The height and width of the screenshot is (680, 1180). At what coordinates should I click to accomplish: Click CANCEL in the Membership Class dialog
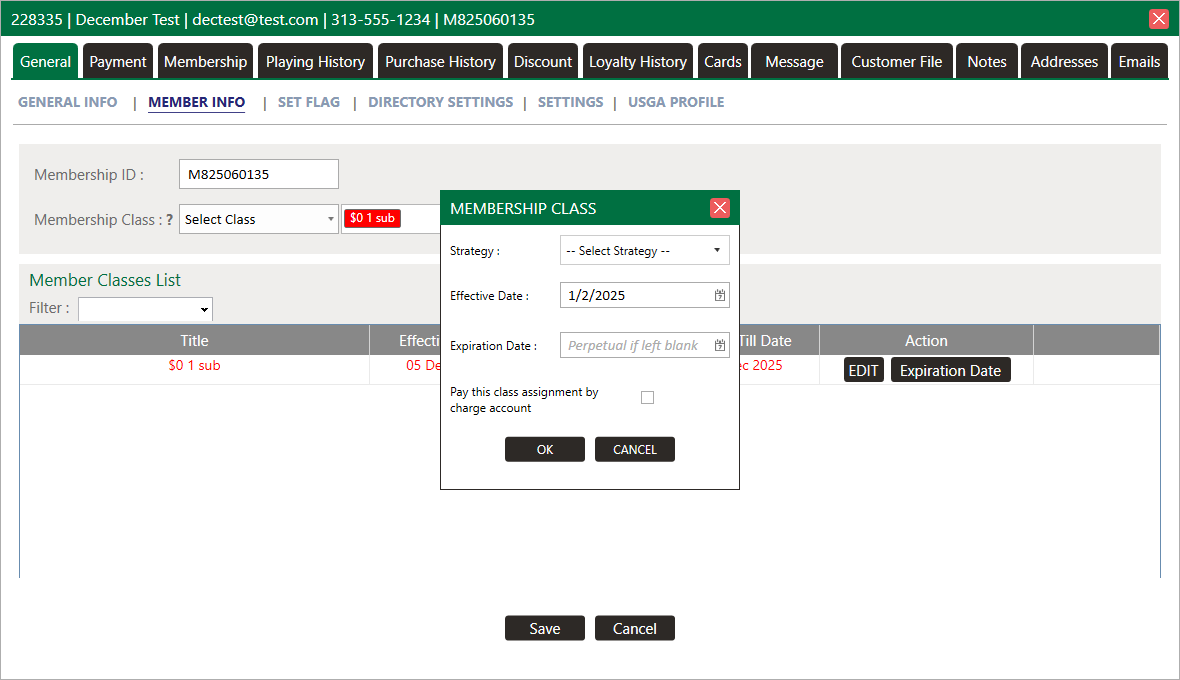[x=634, y=450]
